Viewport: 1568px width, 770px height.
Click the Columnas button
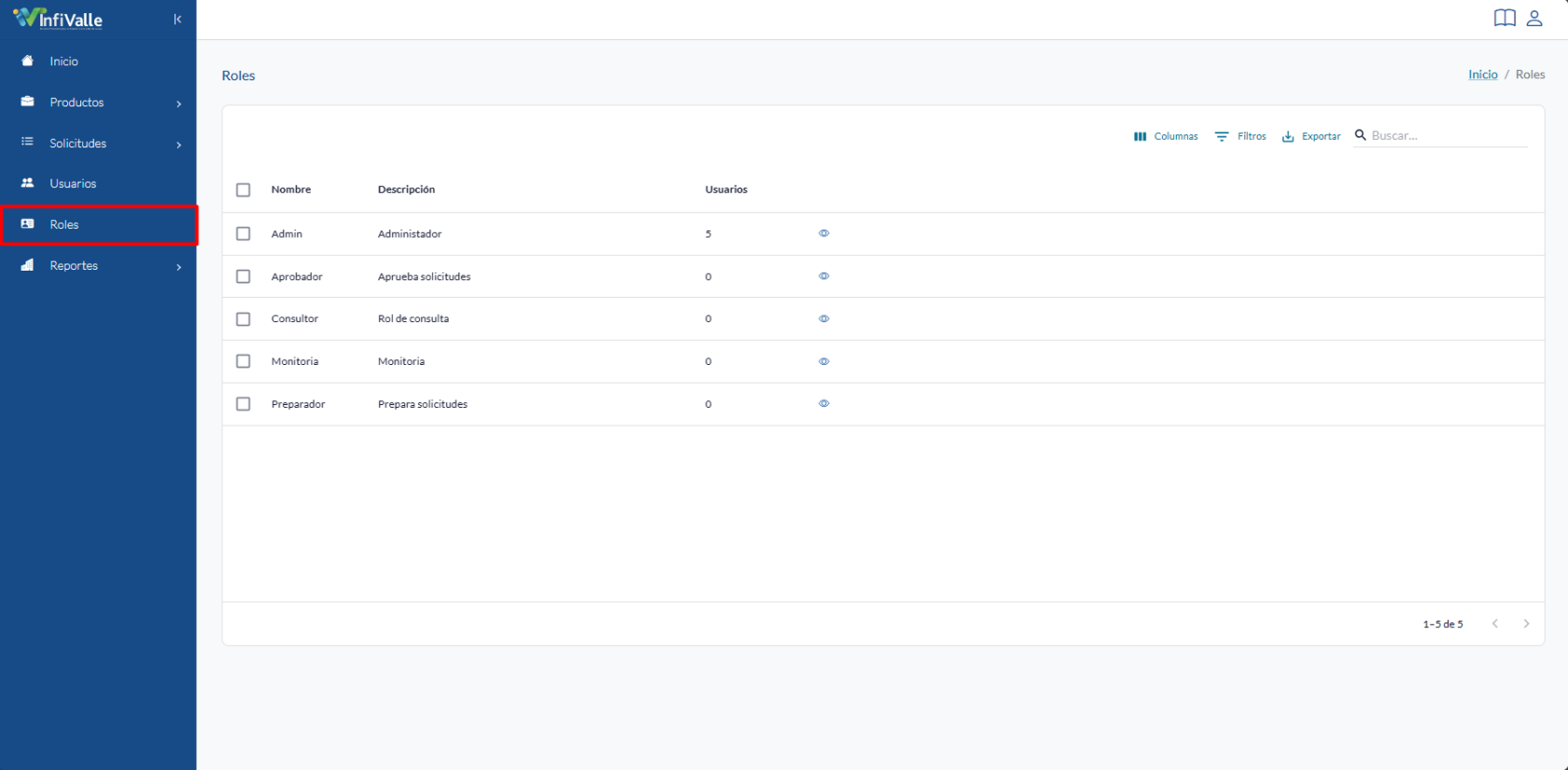[1166, 136]
